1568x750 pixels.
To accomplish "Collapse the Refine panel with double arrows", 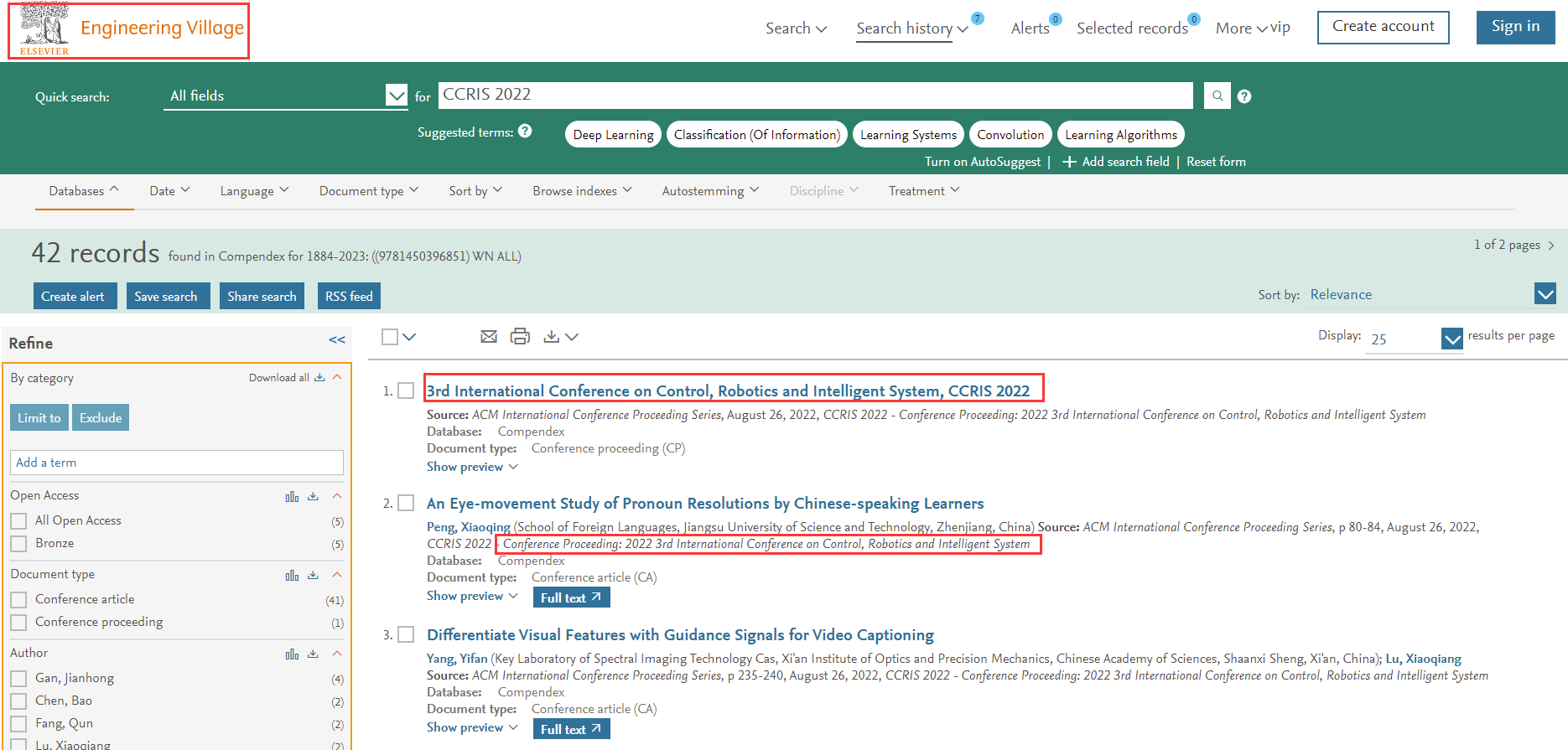I will (337, 340).
